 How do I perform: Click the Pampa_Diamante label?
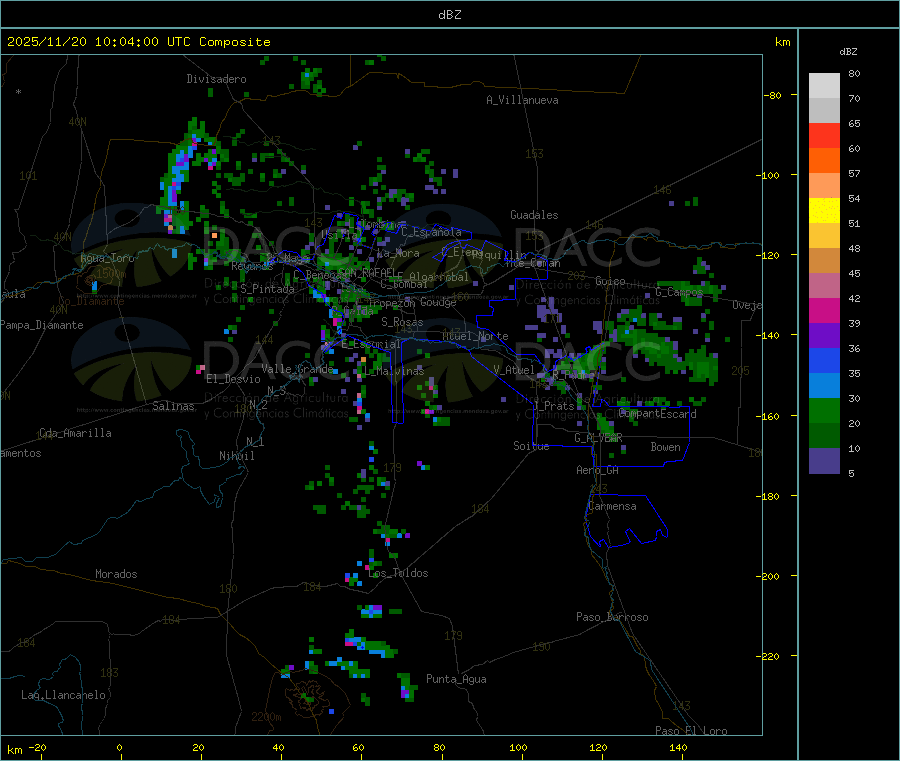pyautogui.click(x=42, y=325)
